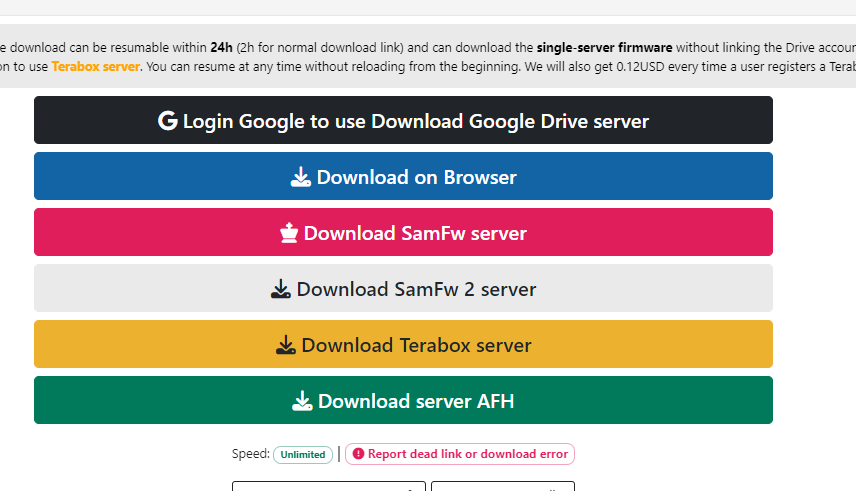Report dead link or download error
This screenshot has width=856, height=491.
[460, 454]
